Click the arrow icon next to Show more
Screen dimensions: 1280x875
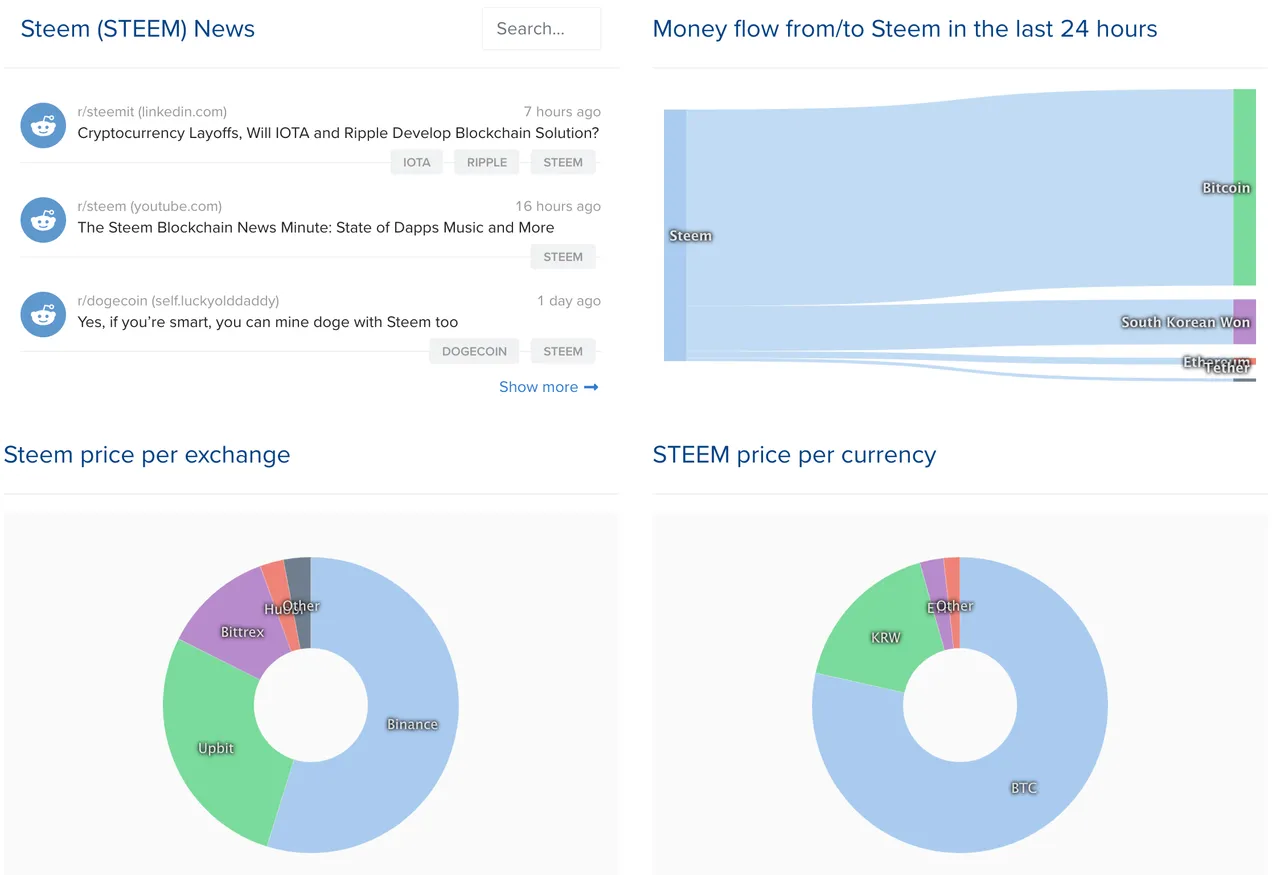pyautogui.click(x=591, y=387)
